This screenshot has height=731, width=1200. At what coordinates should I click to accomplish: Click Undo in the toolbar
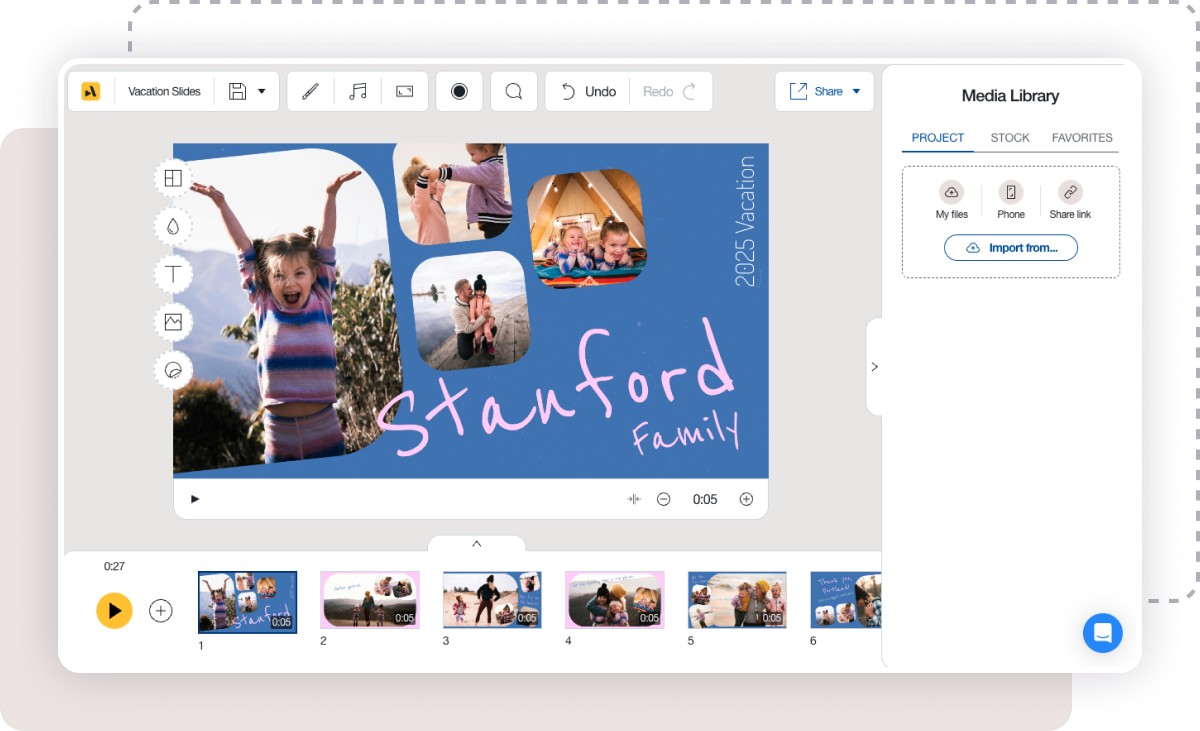590,91
